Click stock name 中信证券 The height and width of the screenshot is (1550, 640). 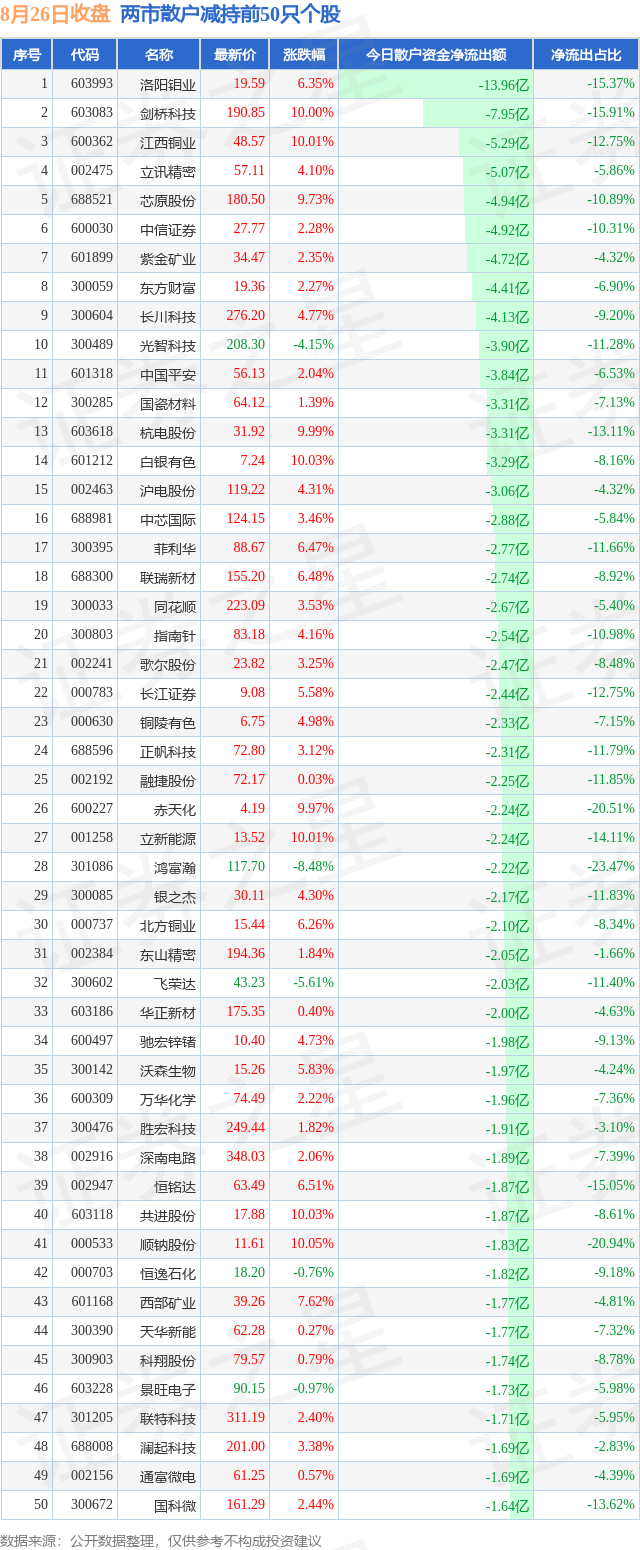168,230
